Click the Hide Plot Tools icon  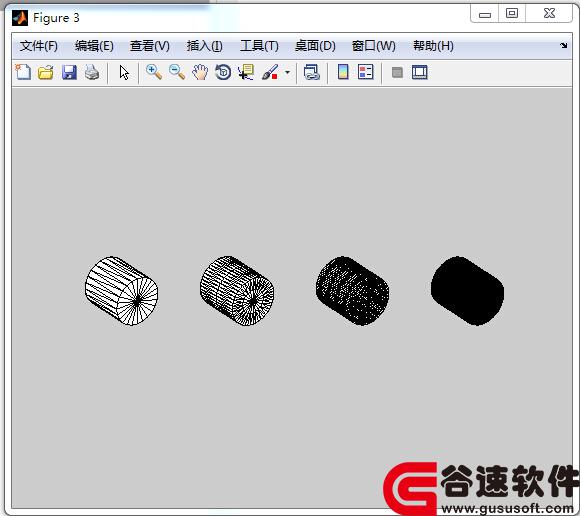(x=397, y=72)
